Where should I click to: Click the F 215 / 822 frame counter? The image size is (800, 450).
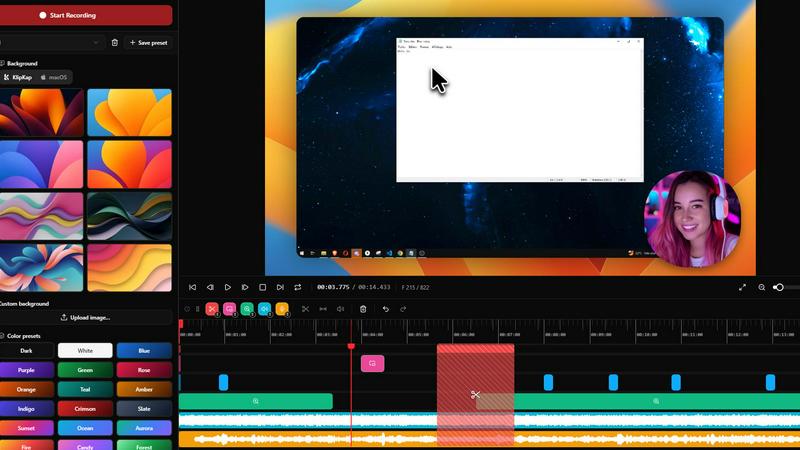pyautogui.click(x=415, y=287)
